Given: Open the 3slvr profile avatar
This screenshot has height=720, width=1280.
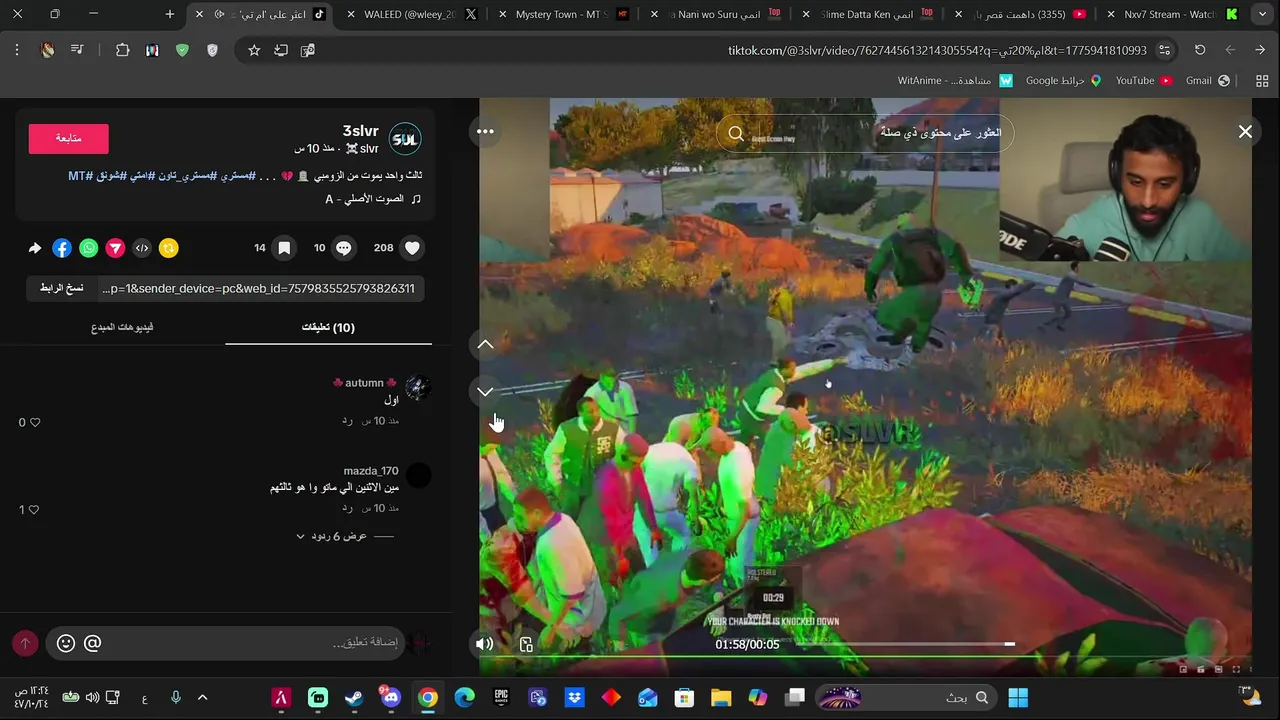Looking at the screenshot, I should tap(405, 139).
